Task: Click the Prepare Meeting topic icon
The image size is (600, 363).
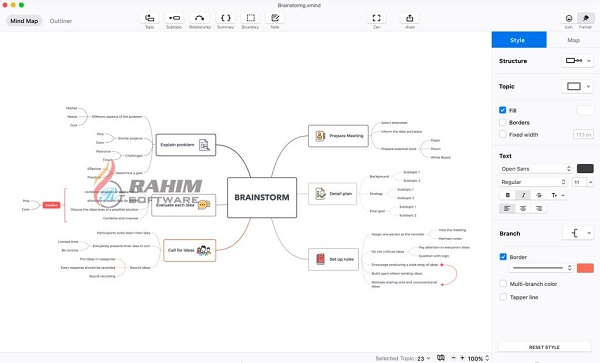Action: 320,136
